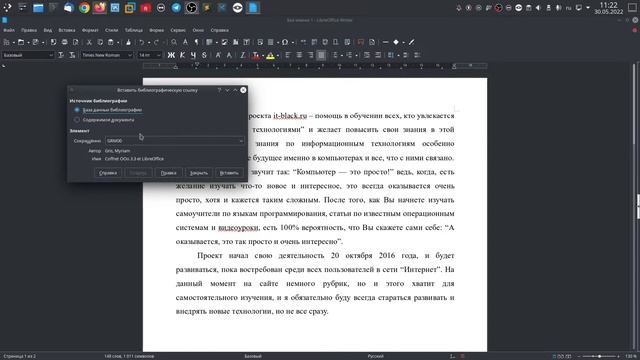This screenshot has width=640, height=360.
Task: Click the Вставить button in dialog
Action: click(x=229, y=173)
